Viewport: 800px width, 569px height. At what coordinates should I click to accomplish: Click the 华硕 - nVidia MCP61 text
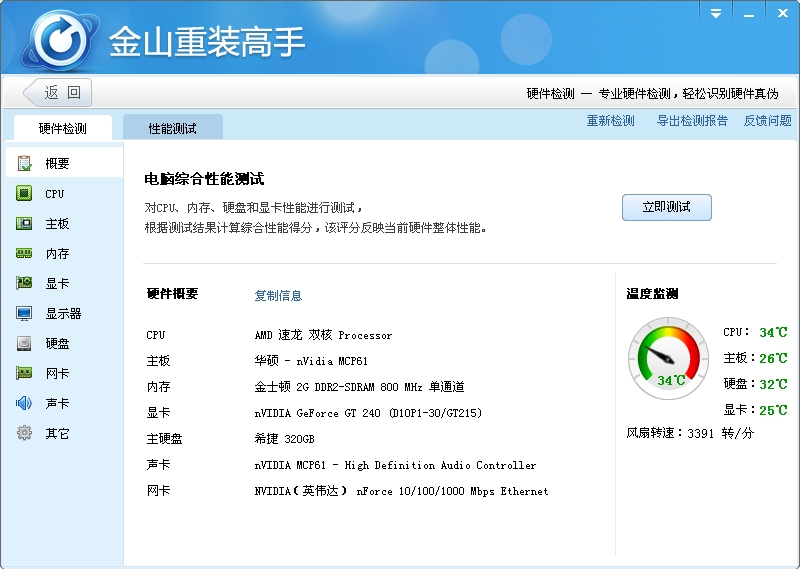click(311, 361)
